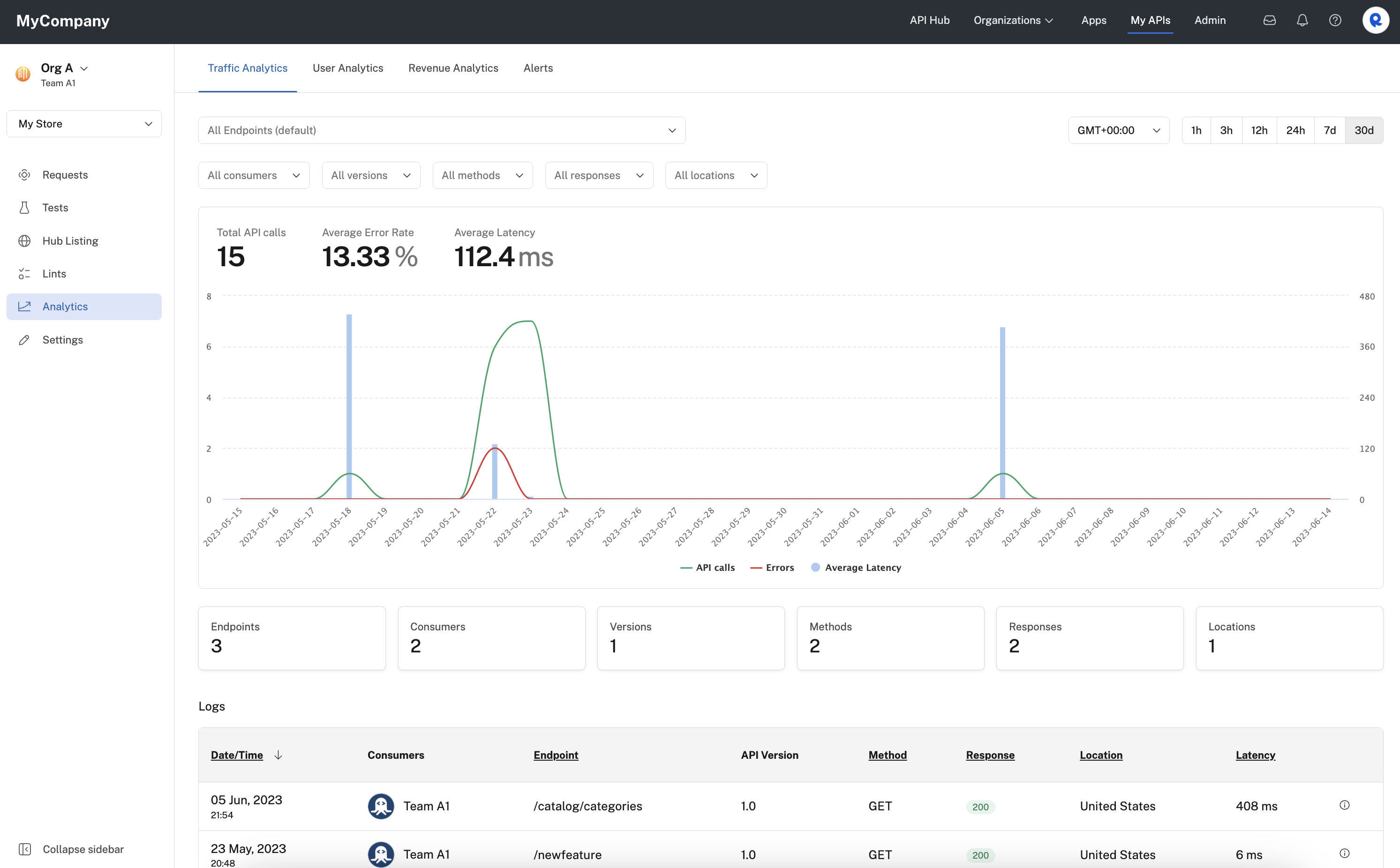The width and height of the screenshot is (1400, 868).
Task: Go to Admin in top nav
Action: pyautogui.click(x=1209, y=20)
